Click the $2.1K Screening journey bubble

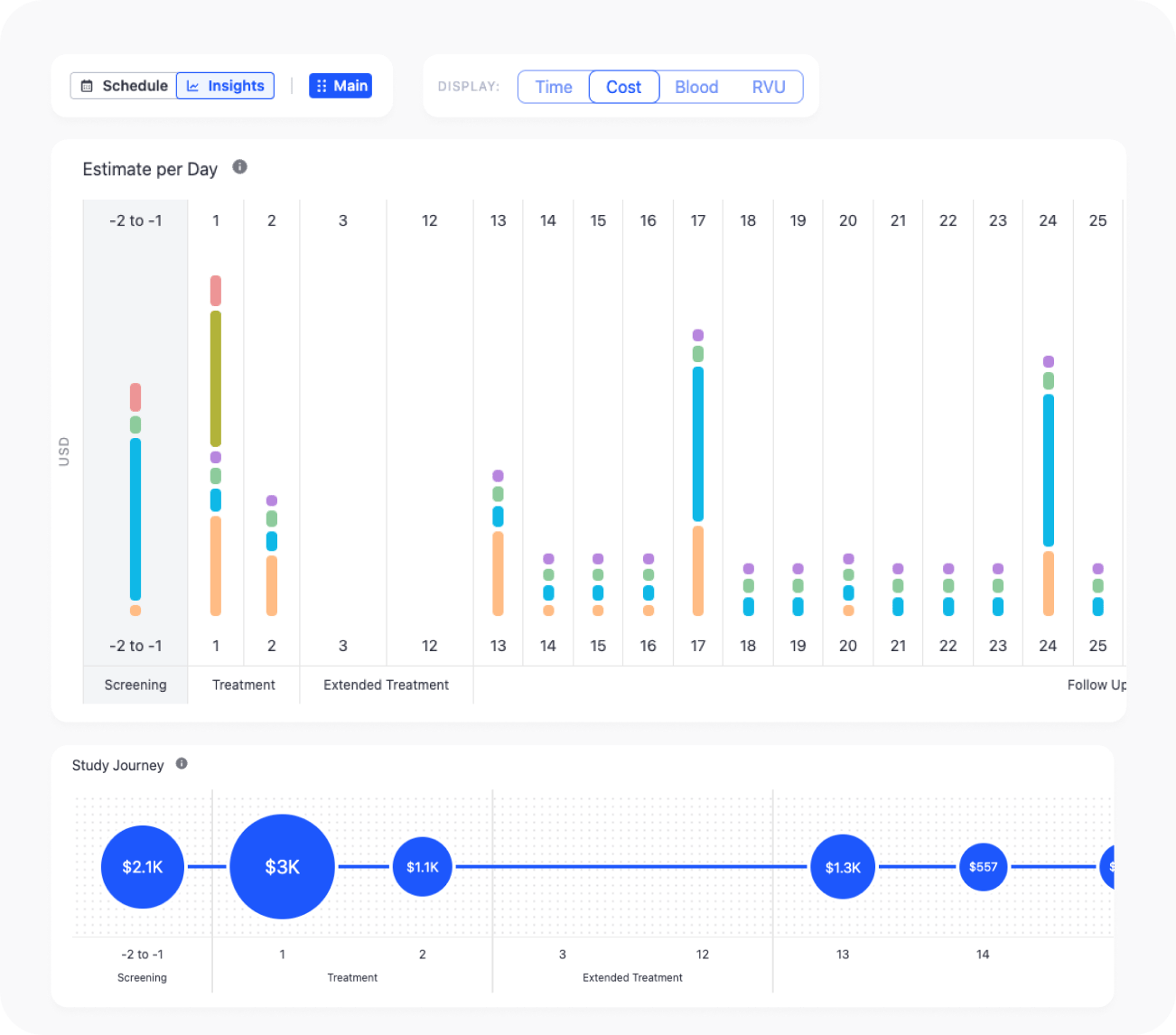[x=143, y=867]
